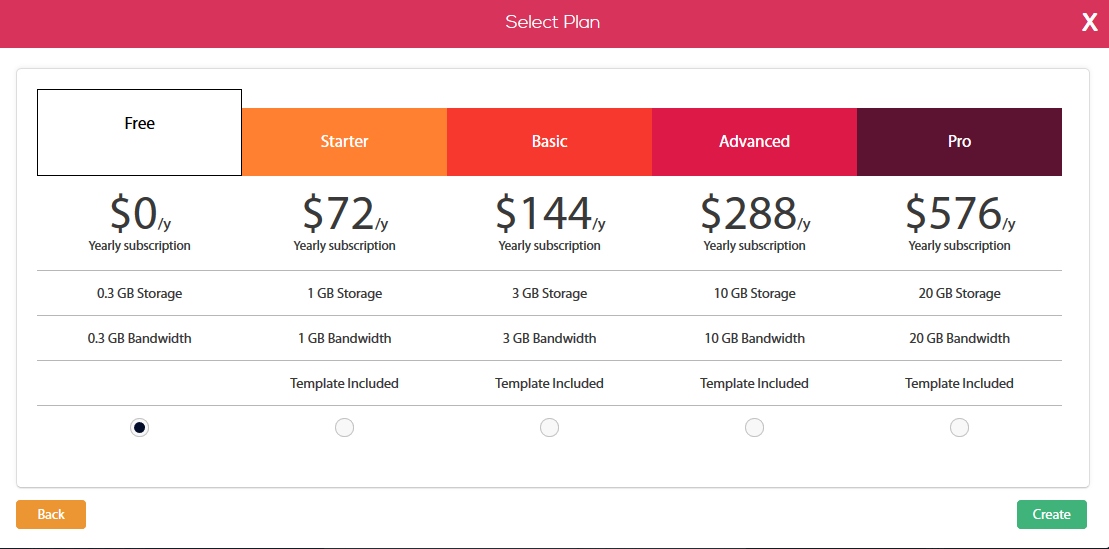
Task: Close the Select Plan dialog
Action: [x=1089, y=23]
